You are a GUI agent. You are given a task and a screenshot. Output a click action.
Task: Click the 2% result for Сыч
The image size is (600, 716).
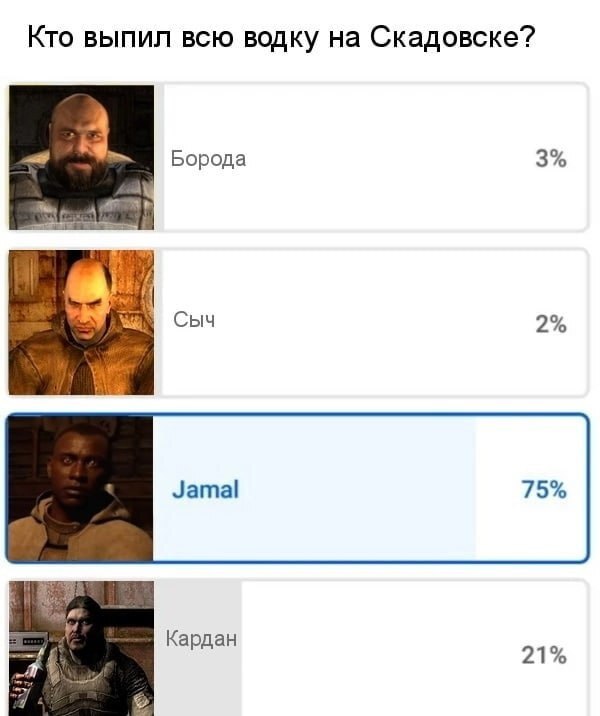click(551, 323)
